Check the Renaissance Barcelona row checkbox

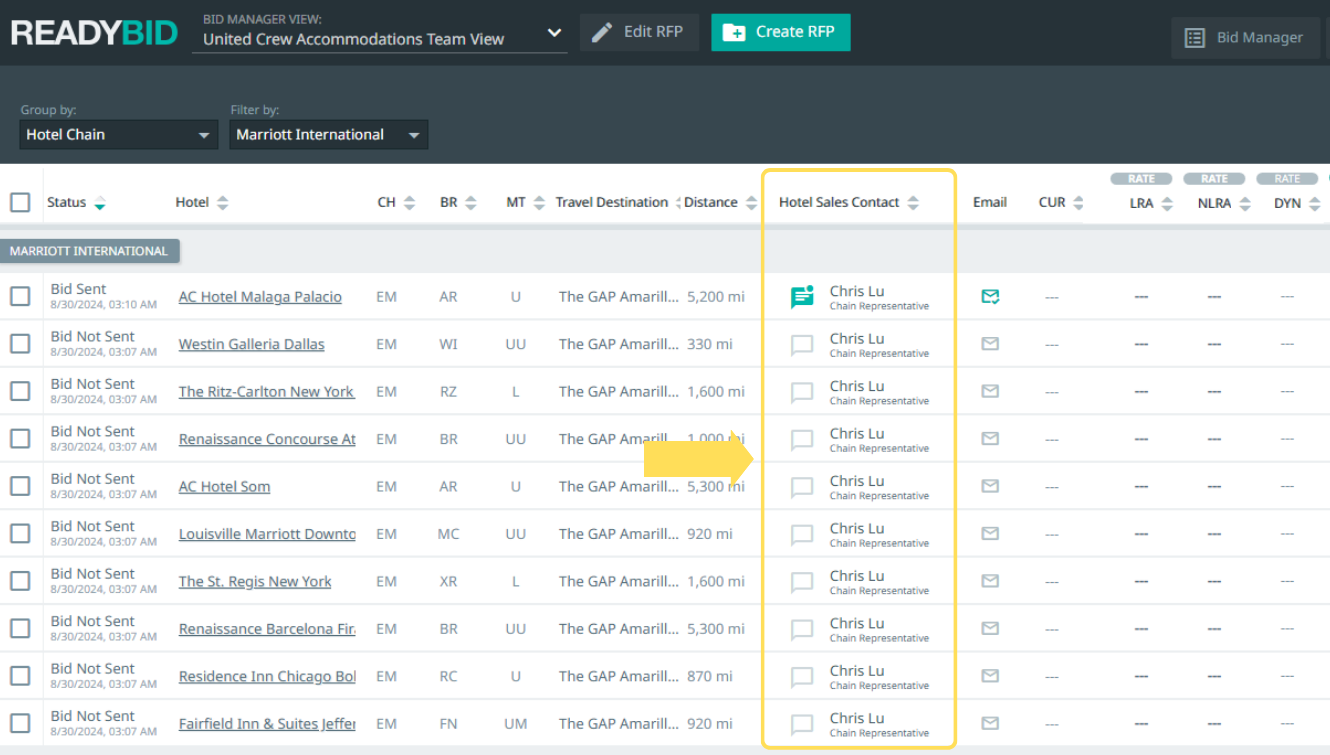tap(20, 628)
